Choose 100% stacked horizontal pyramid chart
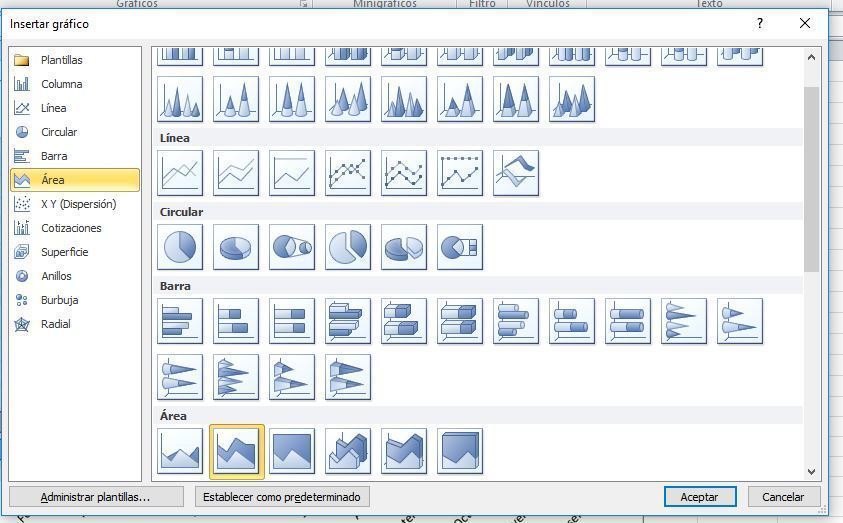Viewport: 843px width, 523px height. (348, 377)
